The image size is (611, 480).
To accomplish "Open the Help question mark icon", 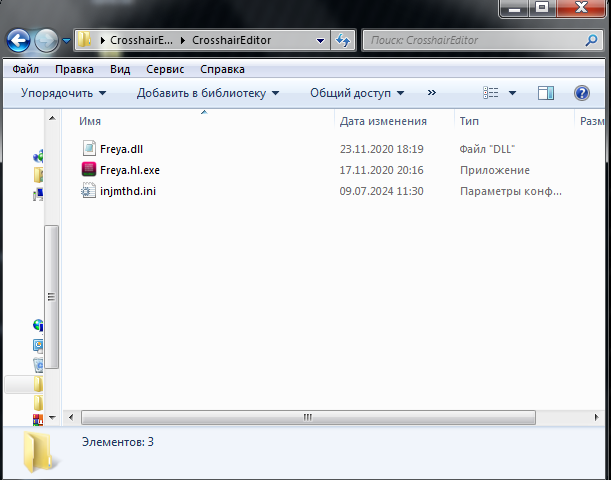I will 581,93.
